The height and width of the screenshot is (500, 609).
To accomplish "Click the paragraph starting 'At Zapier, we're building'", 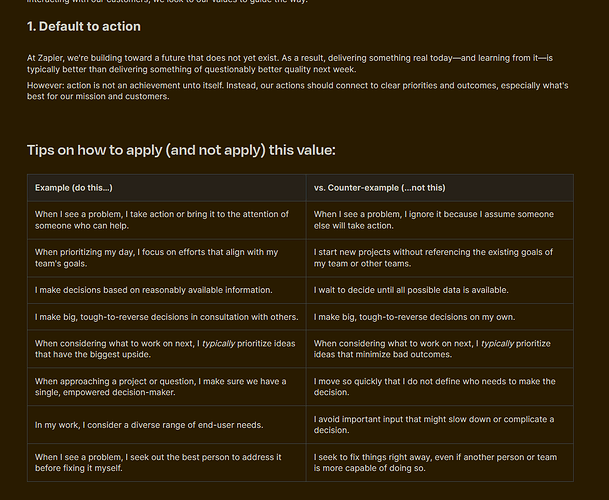I will point(290,64).
